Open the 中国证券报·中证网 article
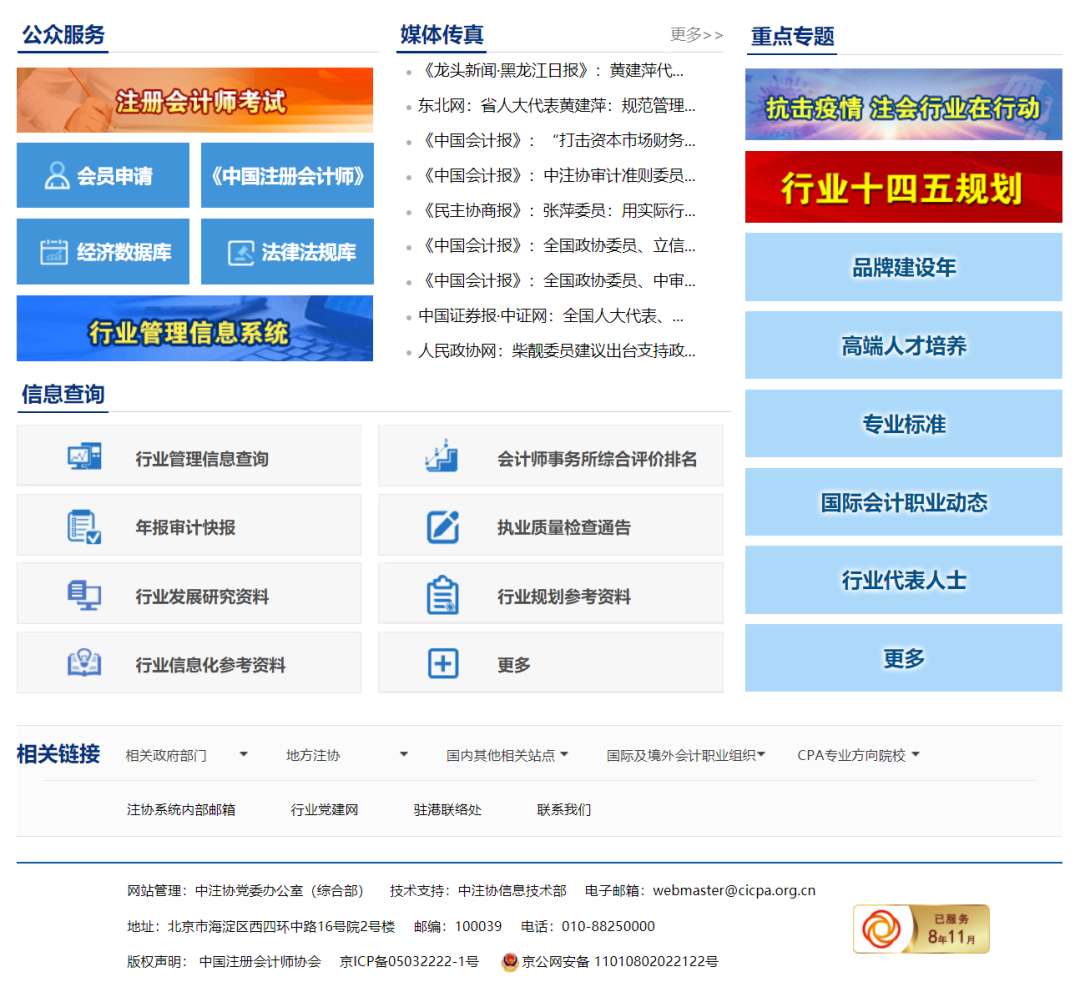The width and height of the screenshot is (1080, 982). point(551,316)
